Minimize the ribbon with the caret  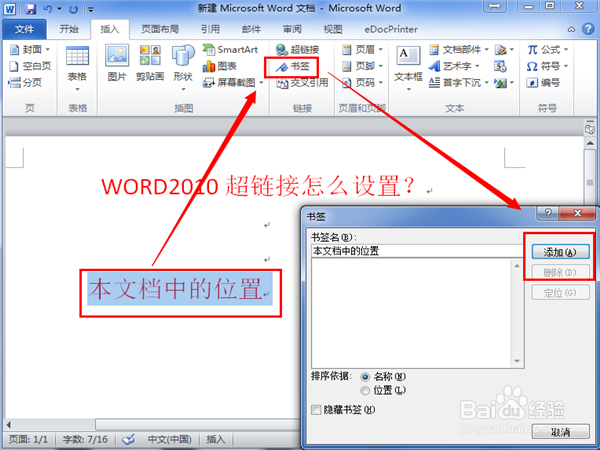[571, 29]
